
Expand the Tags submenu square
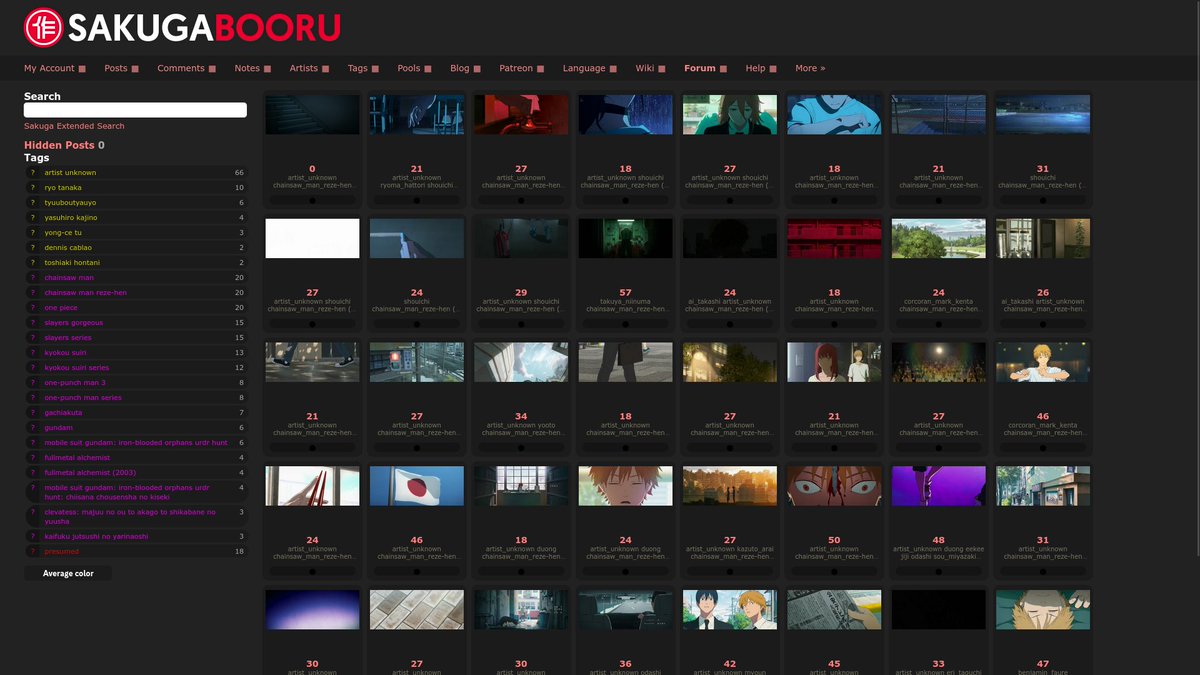pos(375,69)
